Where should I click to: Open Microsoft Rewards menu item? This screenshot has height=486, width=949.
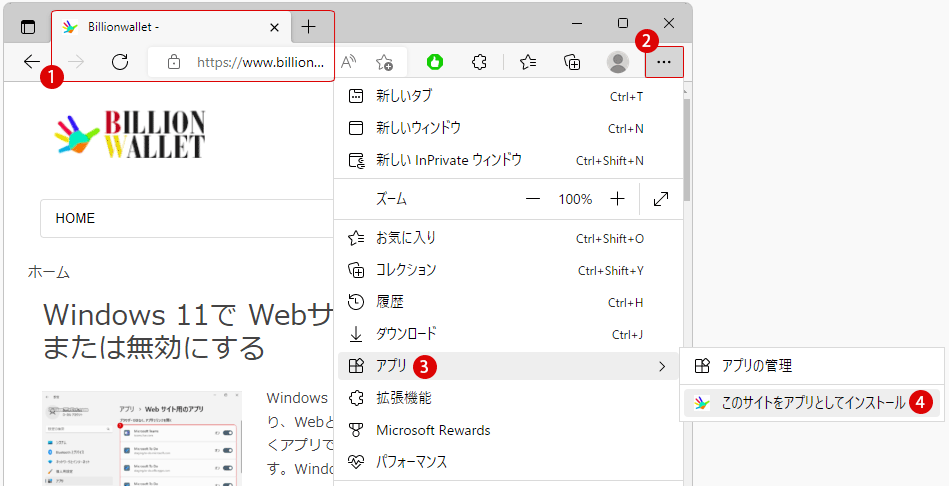point(508,430)
